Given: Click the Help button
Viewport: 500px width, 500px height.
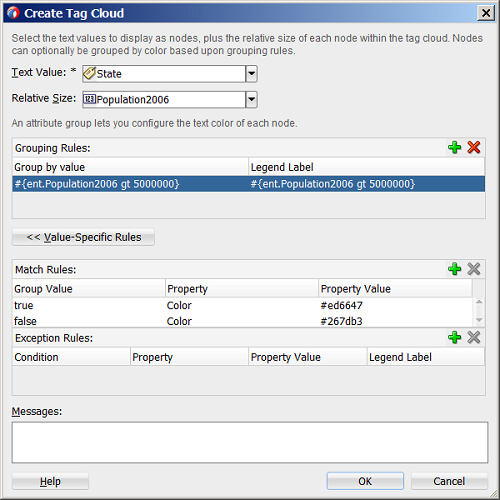Looking at the screenshot, I should (x=50, y=481).
